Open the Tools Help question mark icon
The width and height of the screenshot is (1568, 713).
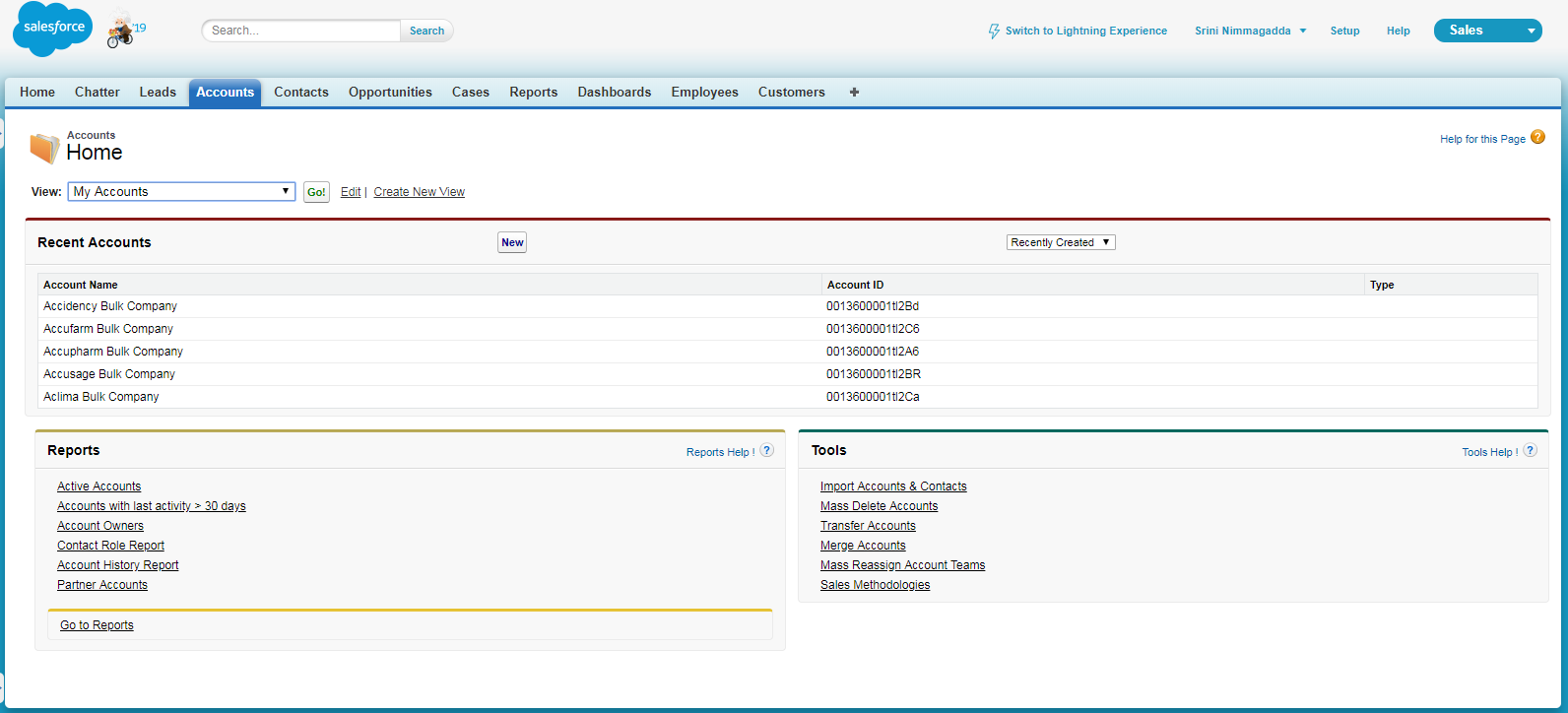pyautogui.click(x=1530, y=451)
